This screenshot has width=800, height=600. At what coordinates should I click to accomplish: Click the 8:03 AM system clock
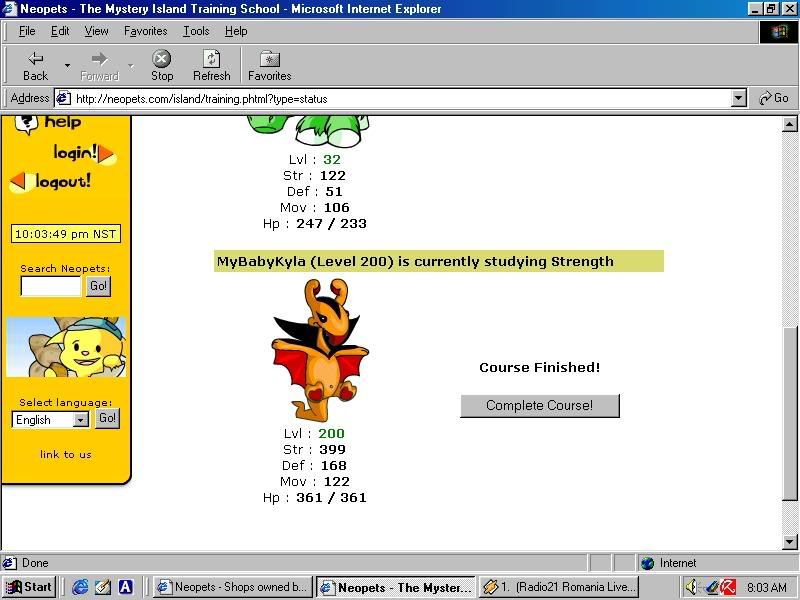[x=767, y=587]
